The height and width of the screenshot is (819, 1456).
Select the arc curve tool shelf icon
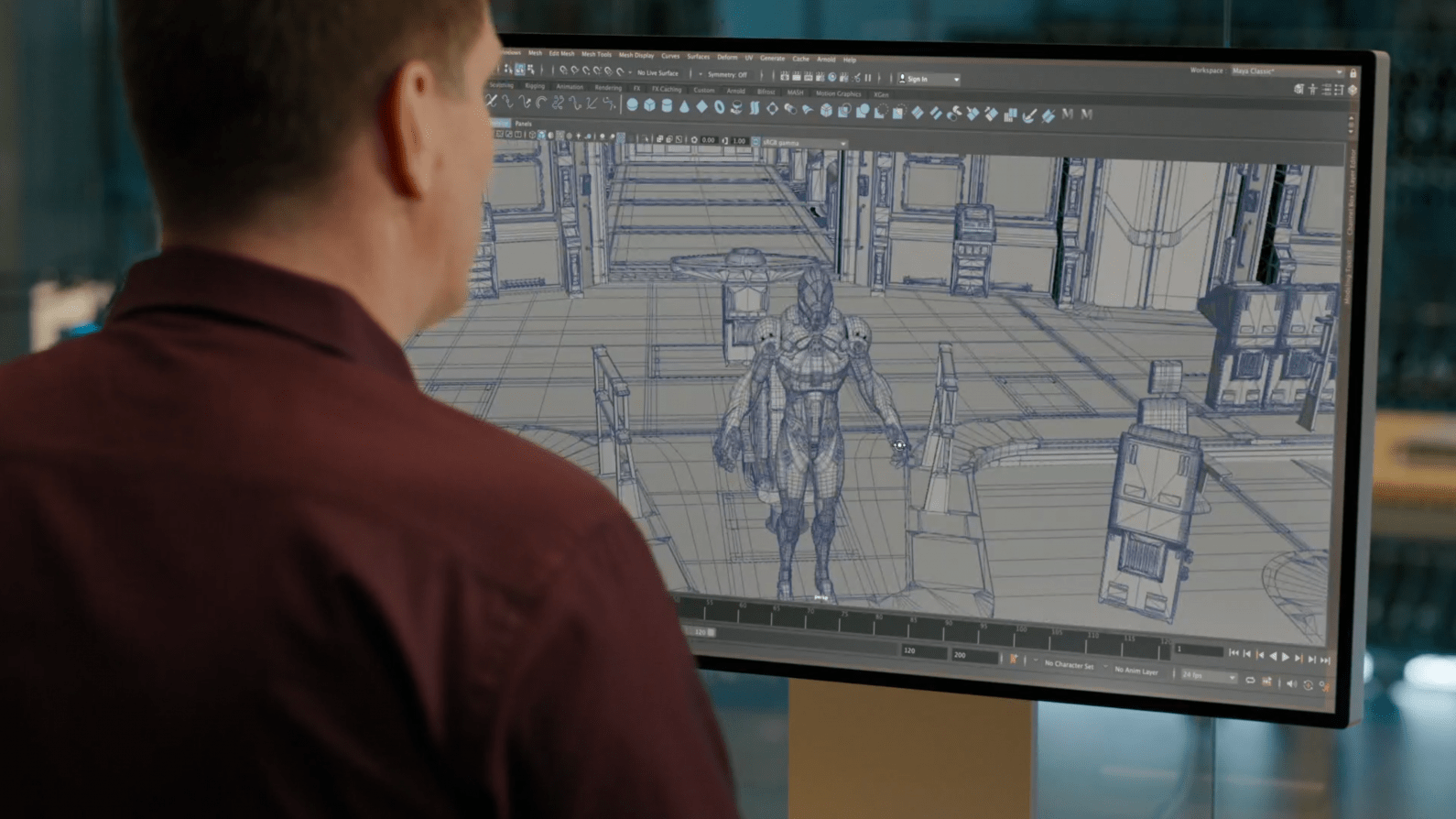tap(541, 103)
